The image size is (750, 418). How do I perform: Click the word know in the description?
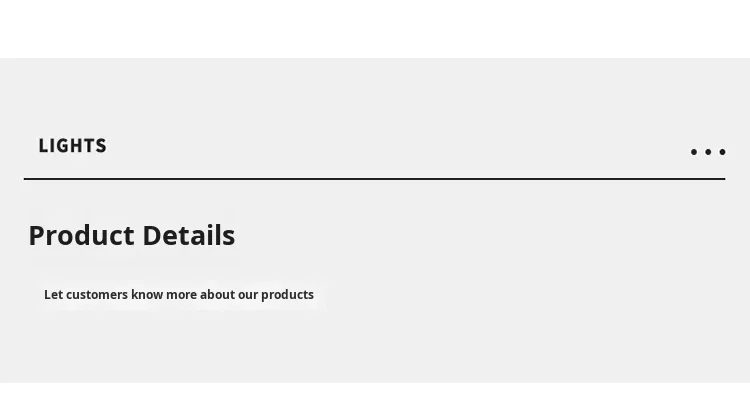147,295
